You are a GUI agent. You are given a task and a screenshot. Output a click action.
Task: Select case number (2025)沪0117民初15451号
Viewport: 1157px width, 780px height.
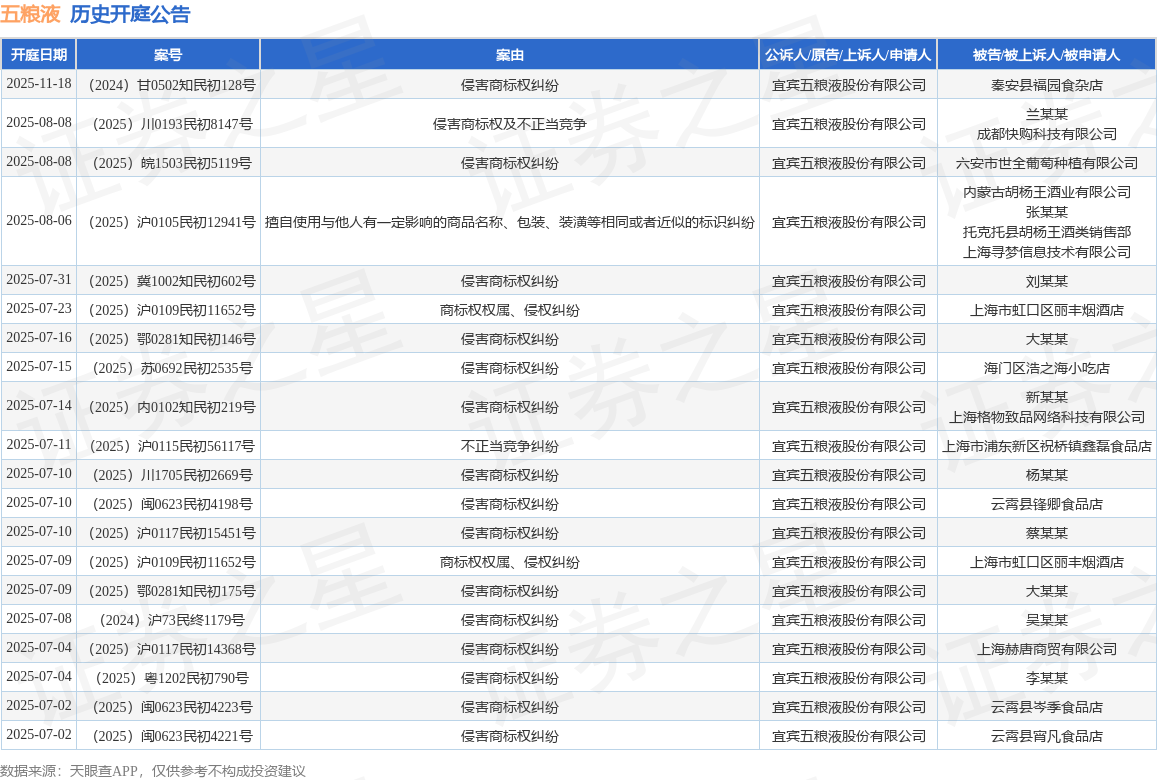pyautogui.click(x=172, y=534)
